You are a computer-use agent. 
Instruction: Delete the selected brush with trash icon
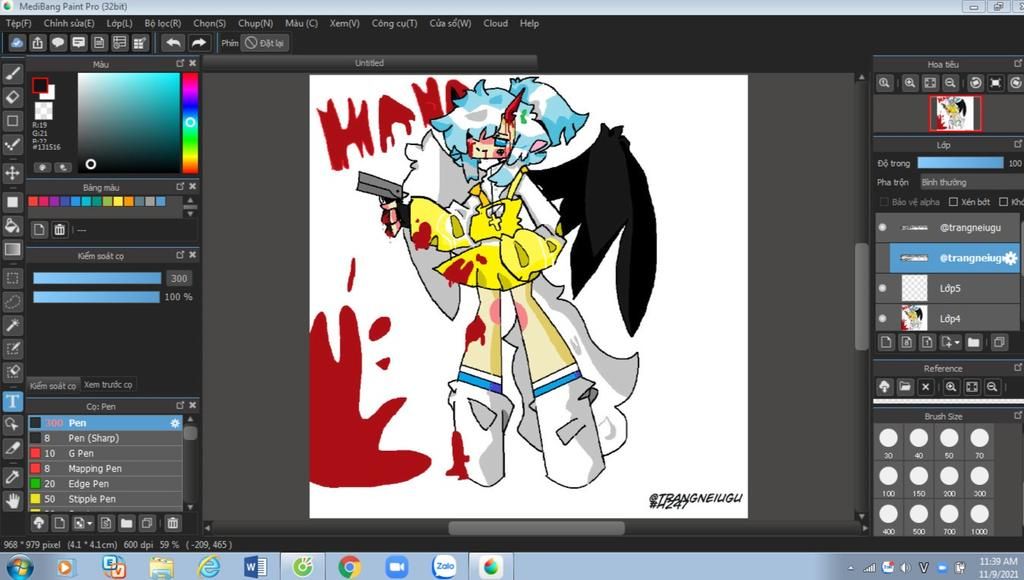coord(172,523)
